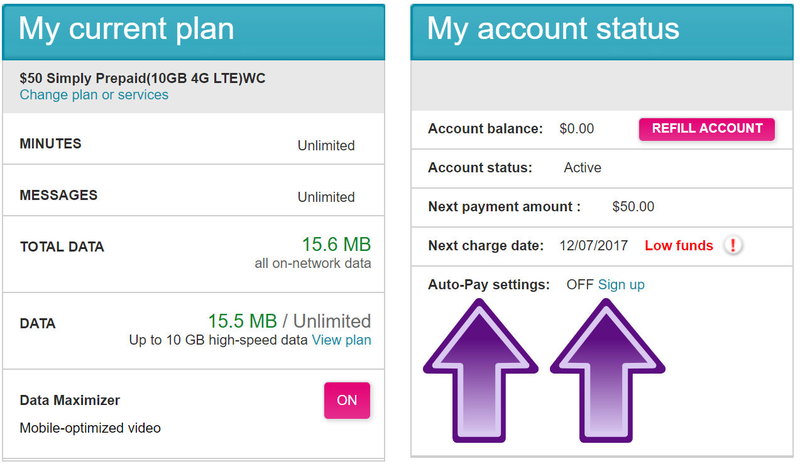Click Sign up for Auto-Pay
This screenshot has width=800, height=466.
click(x=621, y=284)
